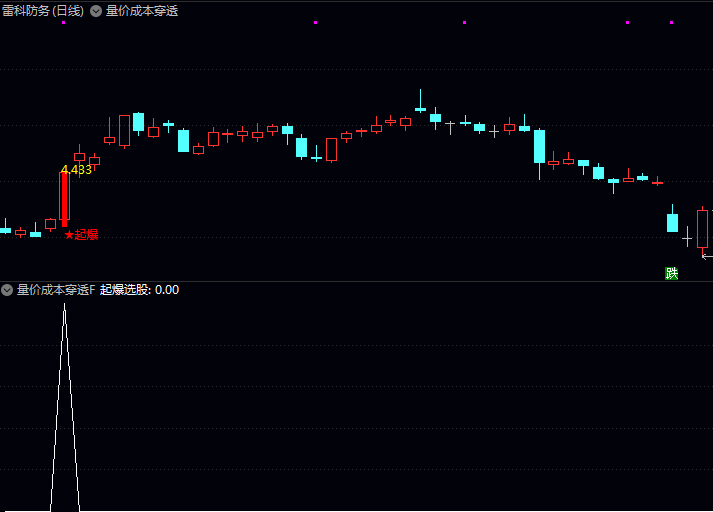Click the 4.433 price label
The image size is (713, 512).
pos(76,170)
